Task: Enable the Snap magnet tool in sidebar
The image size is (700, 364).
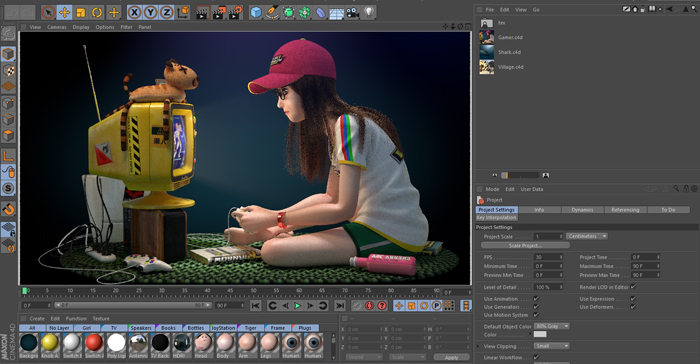Action: tap(8, 209)
